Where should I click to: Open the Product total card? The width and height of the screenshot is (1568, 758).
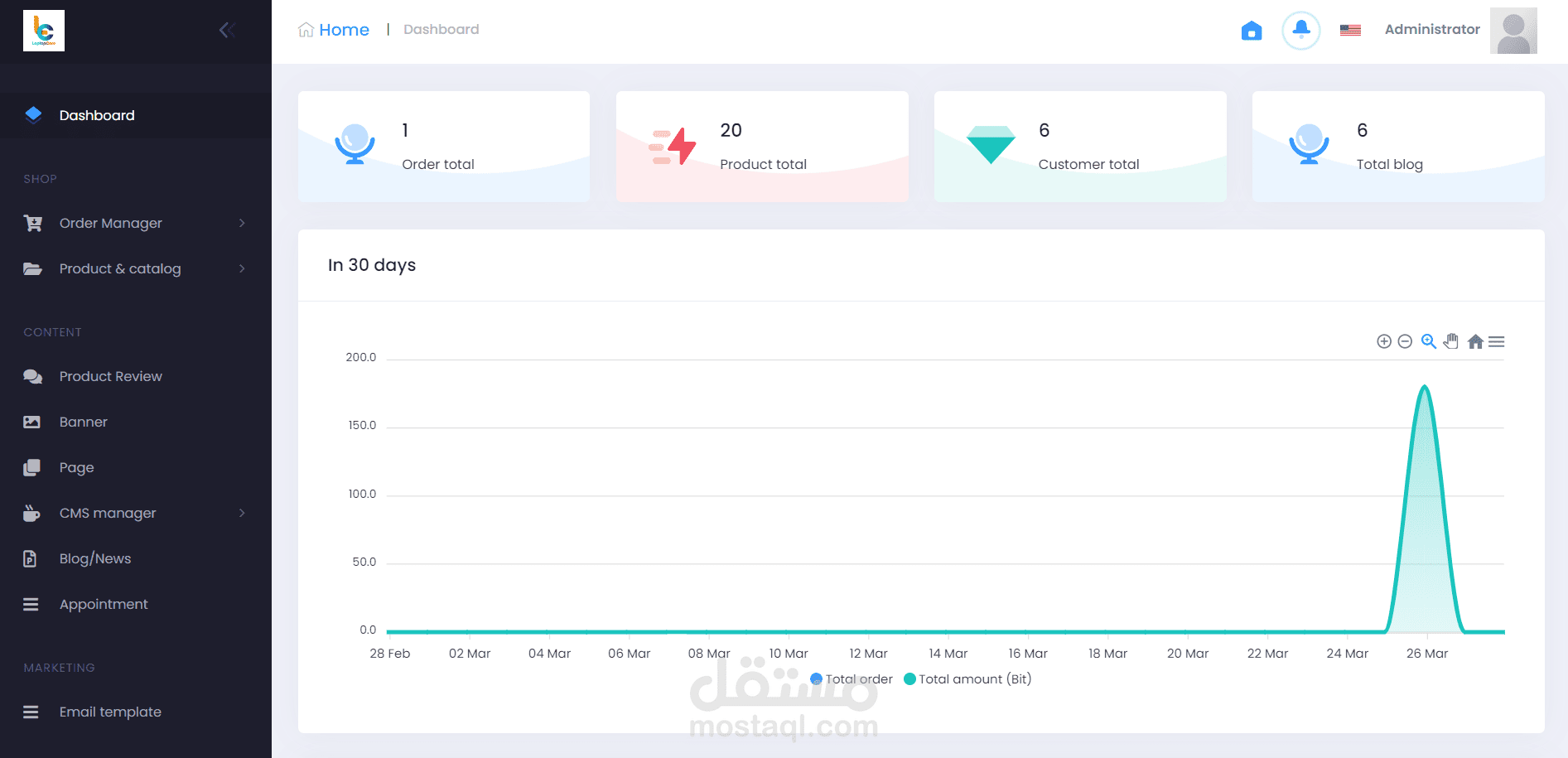(x=762, y=147)
